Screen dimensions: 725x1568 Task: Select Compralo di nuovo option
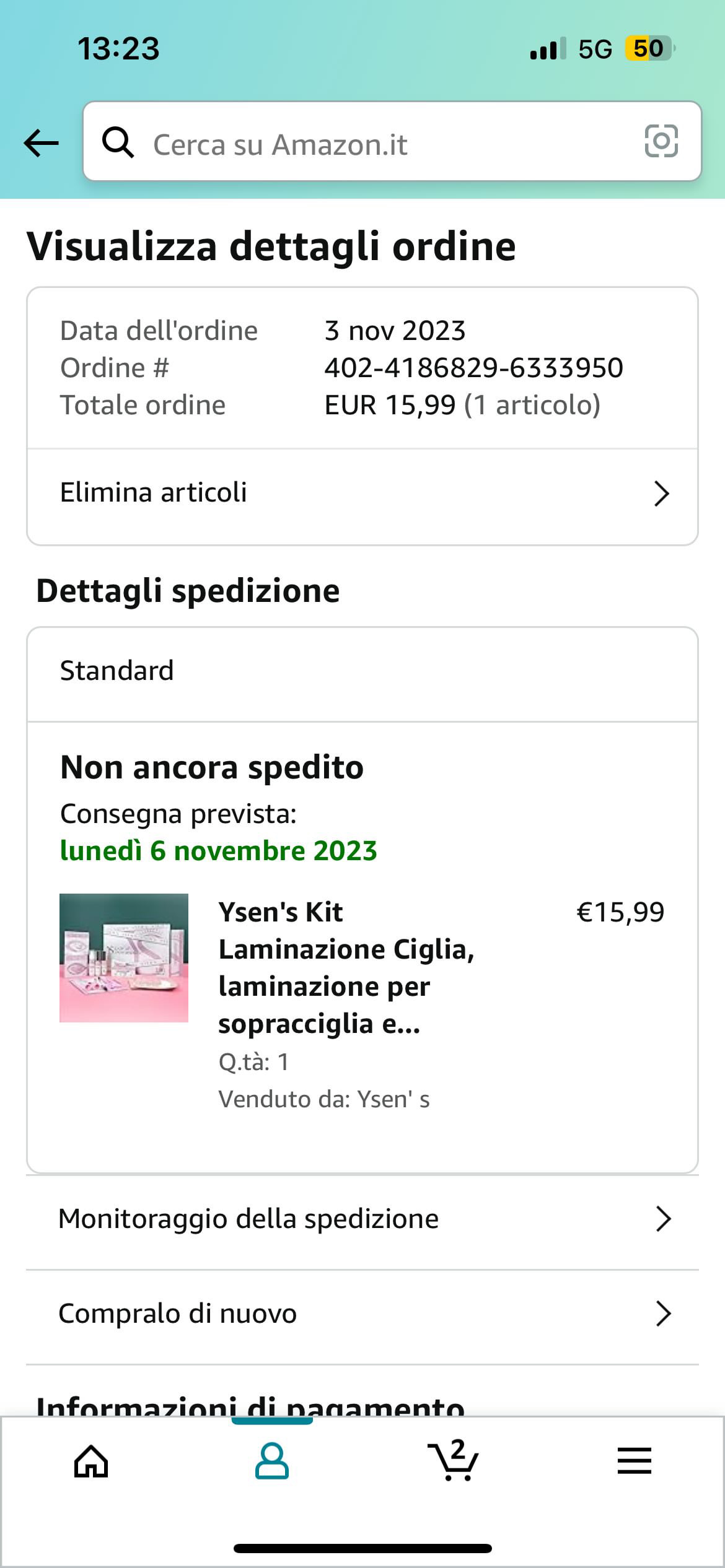178,1313
